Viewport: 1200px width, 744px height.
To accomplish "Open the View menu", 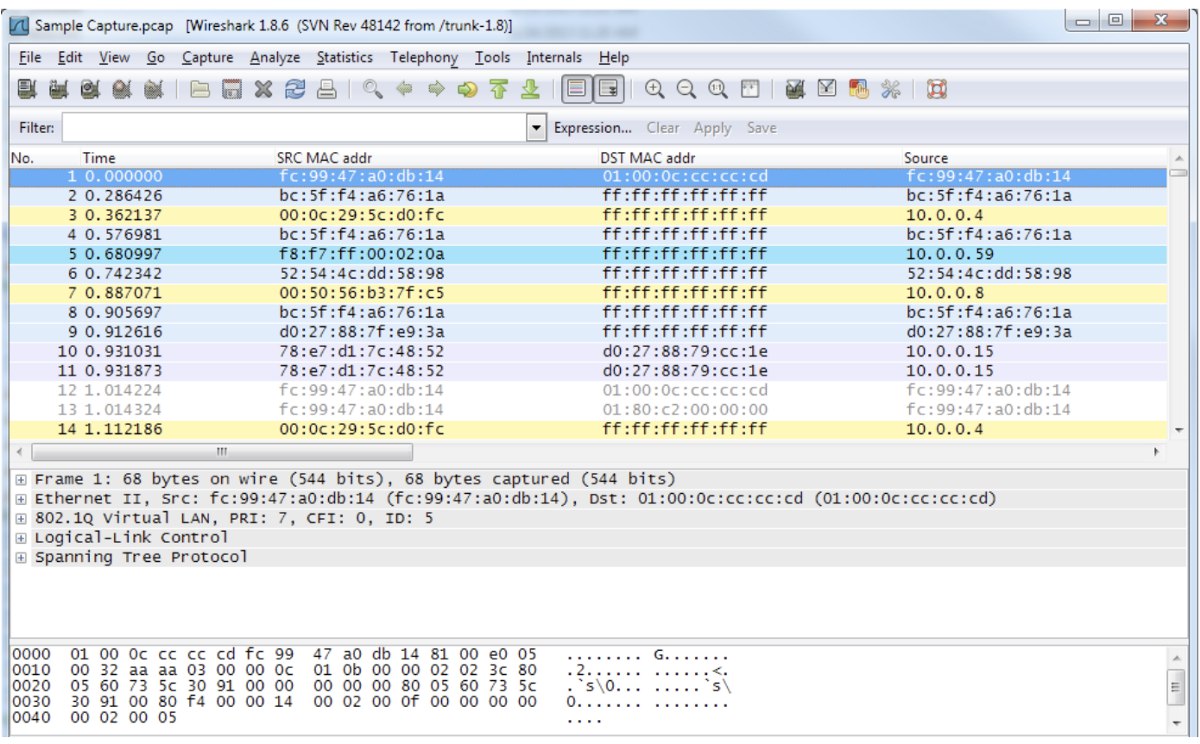I will pos(114,58).
